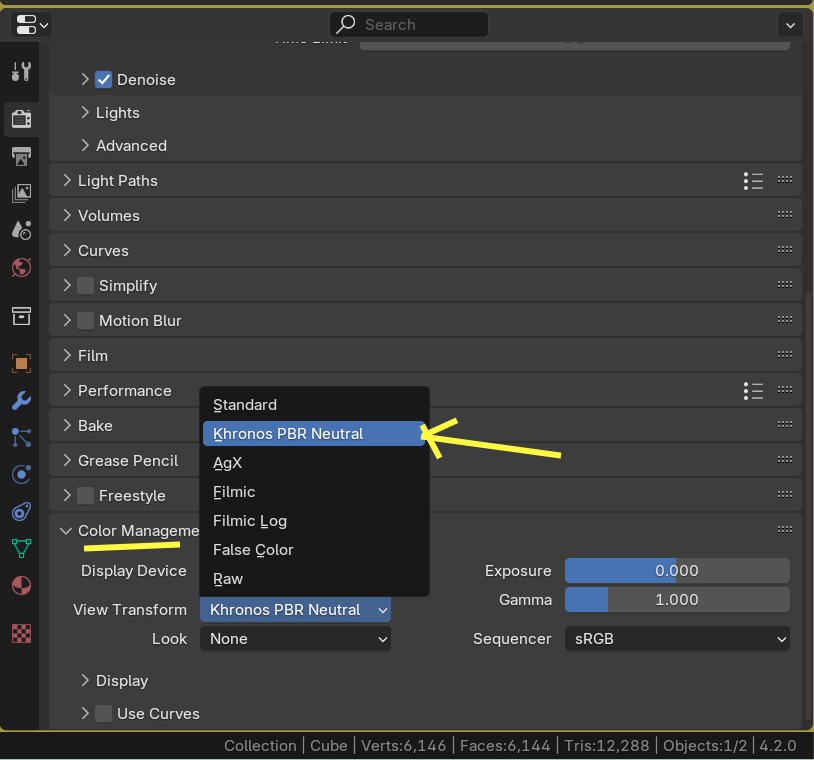Switch to the Output properties tab
The height and width of the screenshot is (760, 814).
(21, 155)
